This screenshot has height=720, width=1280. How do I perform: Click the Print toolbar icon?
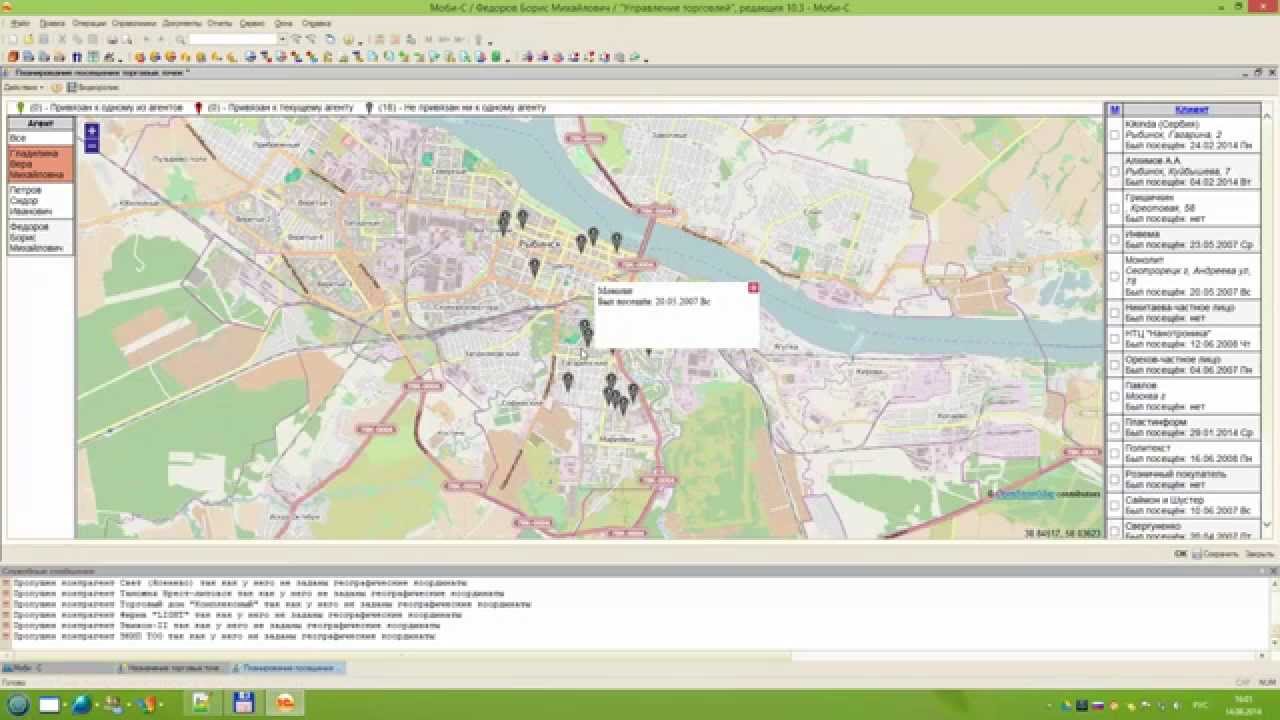[112, 40]
